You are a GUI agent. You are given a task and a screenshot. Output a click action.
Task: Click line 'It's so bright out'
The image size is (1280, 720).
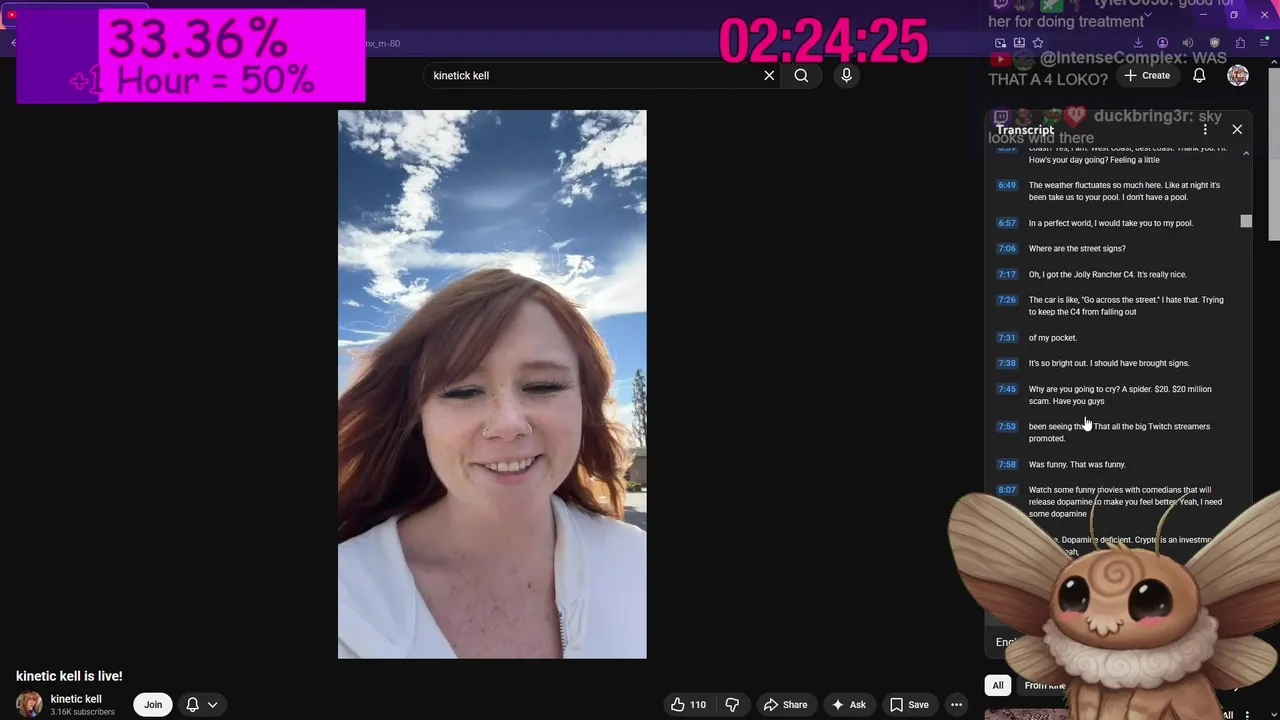1109,363
